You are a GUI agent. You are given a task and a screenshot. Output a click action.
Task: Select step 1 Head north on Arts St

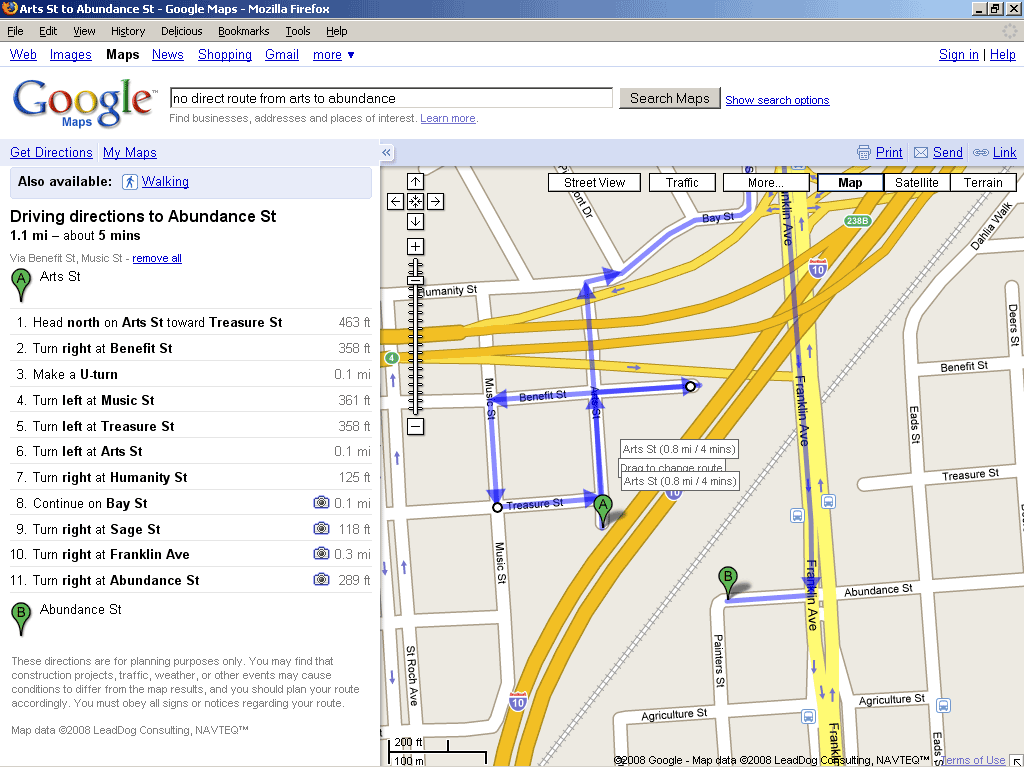191,322
